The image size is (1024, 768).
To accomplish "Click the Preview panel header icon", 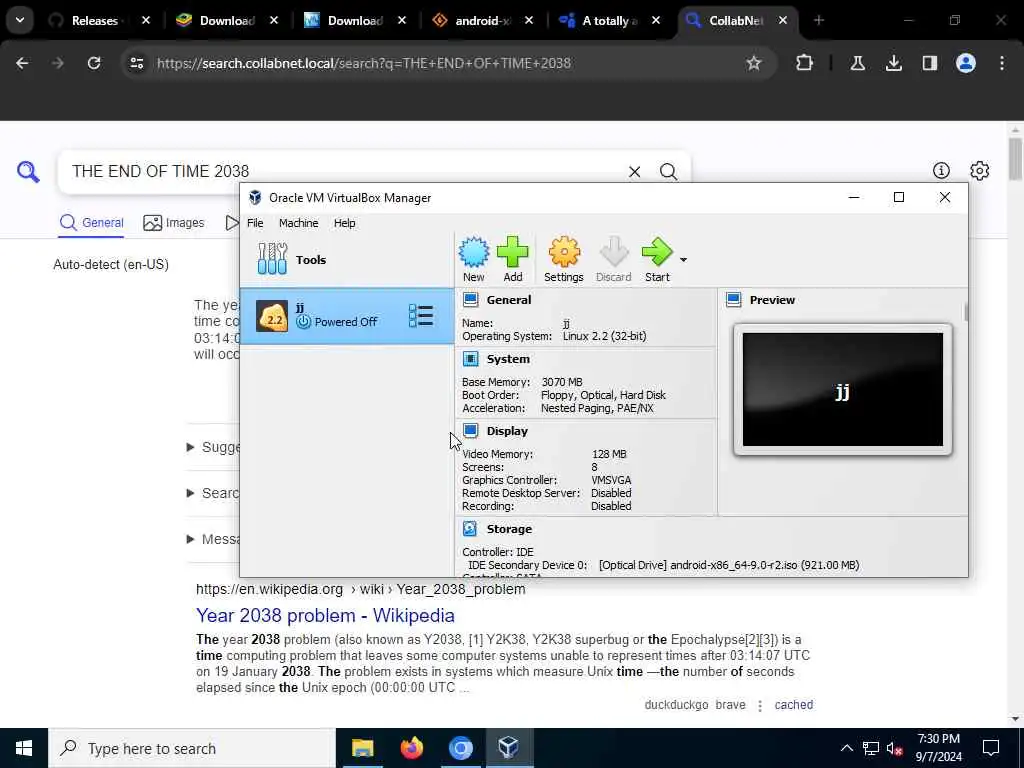I will pyautogui.click(x=733, y=300).
